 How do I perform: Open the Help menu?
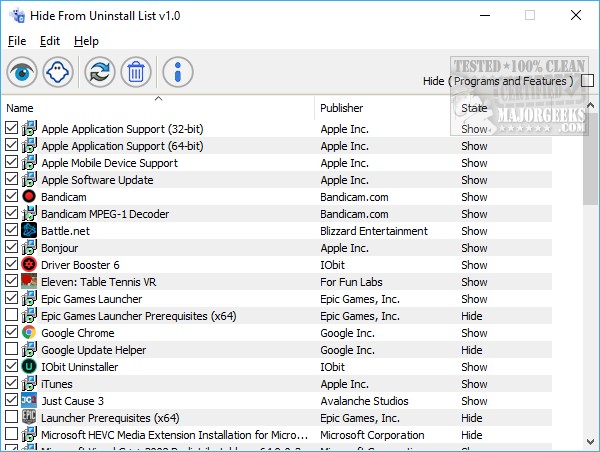point(86,41)
